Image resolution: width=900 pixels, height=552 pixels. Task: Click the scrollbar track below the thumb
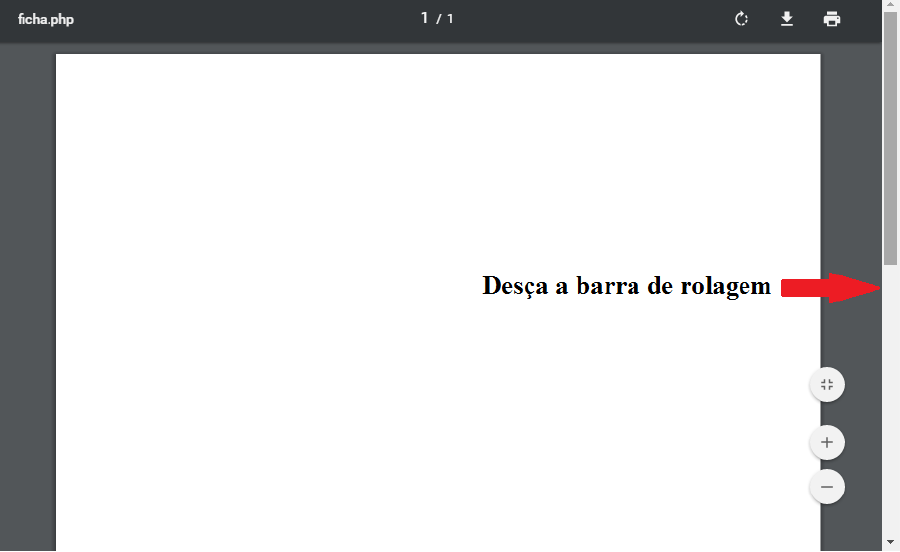[x=890, y=400]
